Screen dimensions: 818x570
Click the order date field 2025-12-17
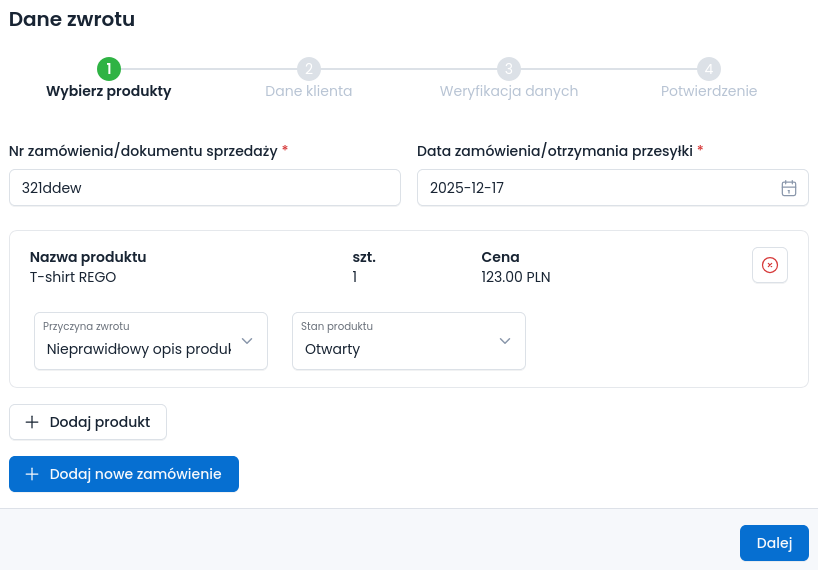pyautogui.click(x=595, y=188)
